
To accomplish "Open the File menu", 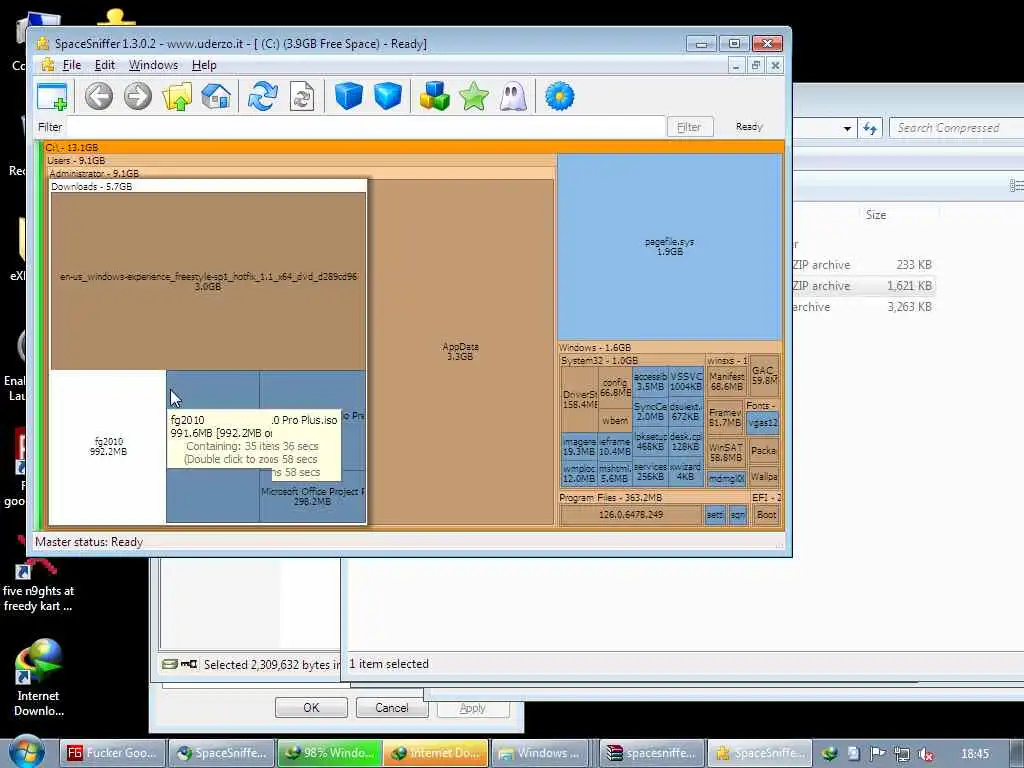I will pyautogui.click(x=72, y=65).
